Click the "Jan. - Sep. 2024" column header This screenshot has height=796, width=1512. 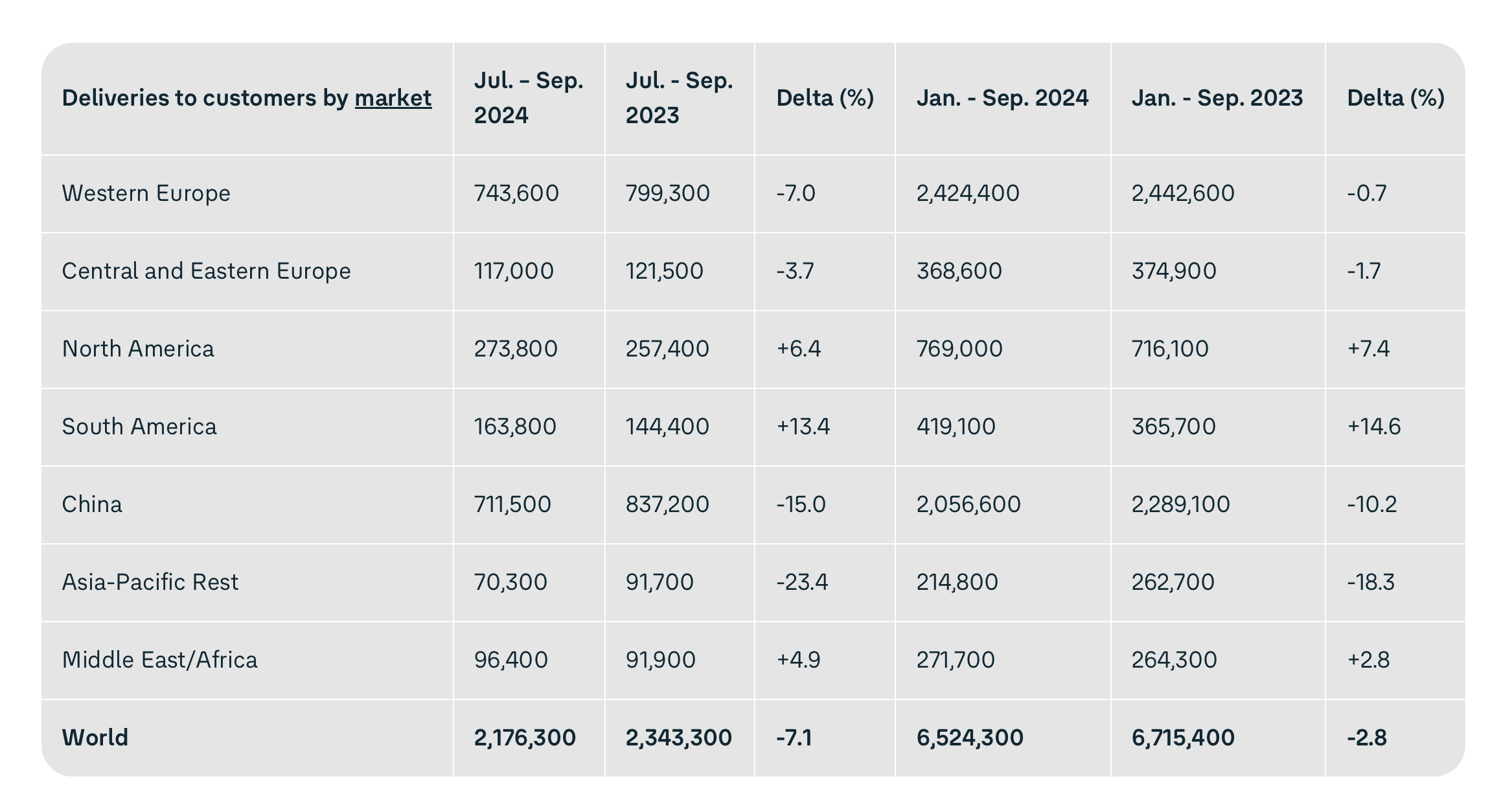(1002, 98)
